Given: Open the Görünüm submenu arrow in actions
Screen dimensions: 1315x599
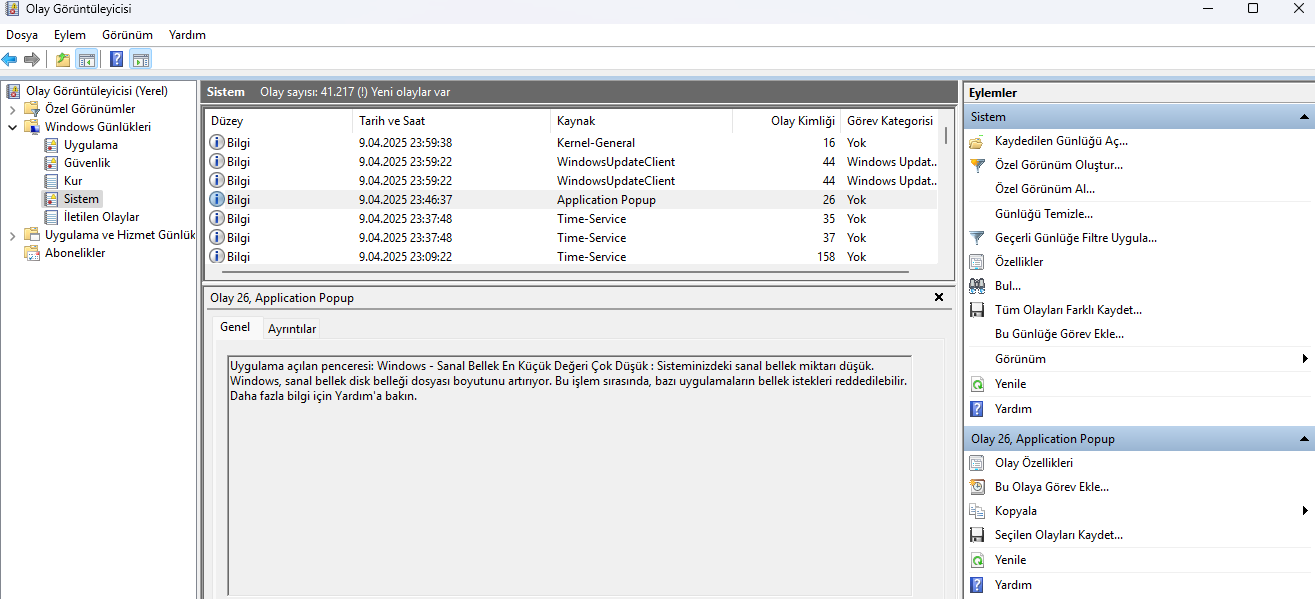Looking at the screenshot, I should (x=1305, y=359).
